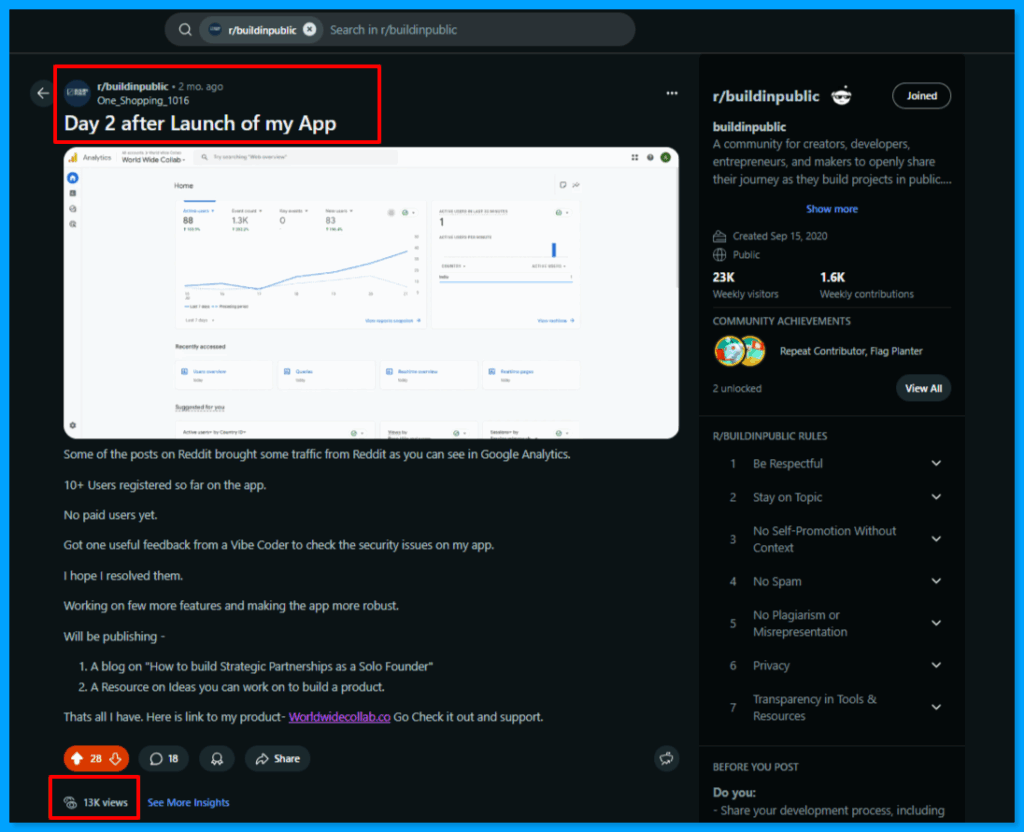Click the snoo icon beside community name
The height and width of the screenshot is (832, 1024).
click(841, 96)
